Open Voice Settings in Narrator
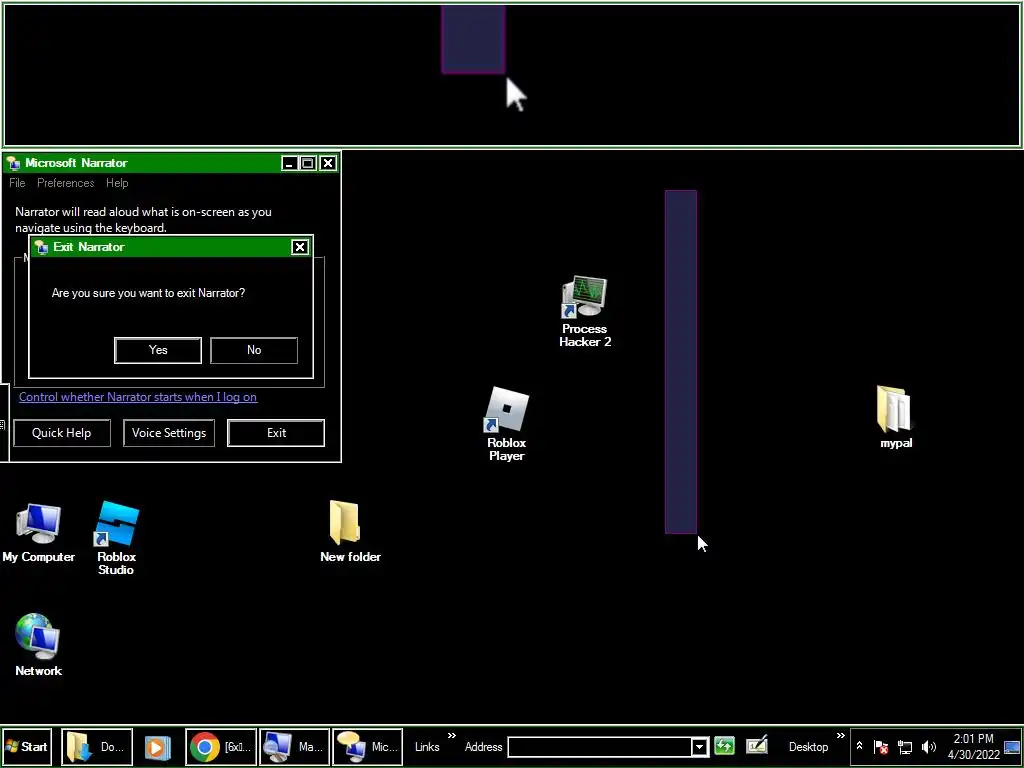This screenshot has width=1024, height=768. [x=168, y=433]
